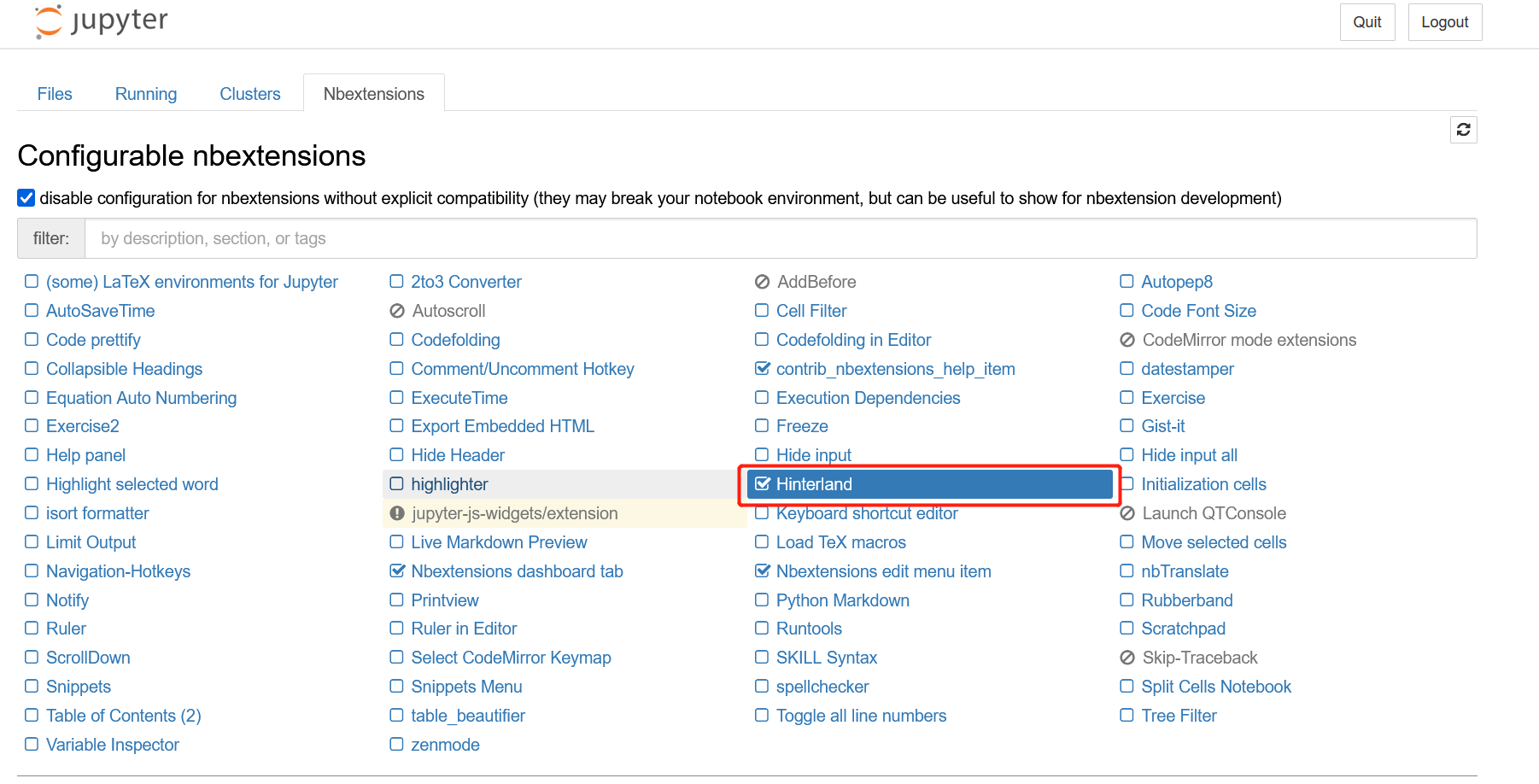This screenshot has width=1539, height=784.
Task: Click the forbidden icon beside Launch QTConsole
Action: coord(1127,513)
